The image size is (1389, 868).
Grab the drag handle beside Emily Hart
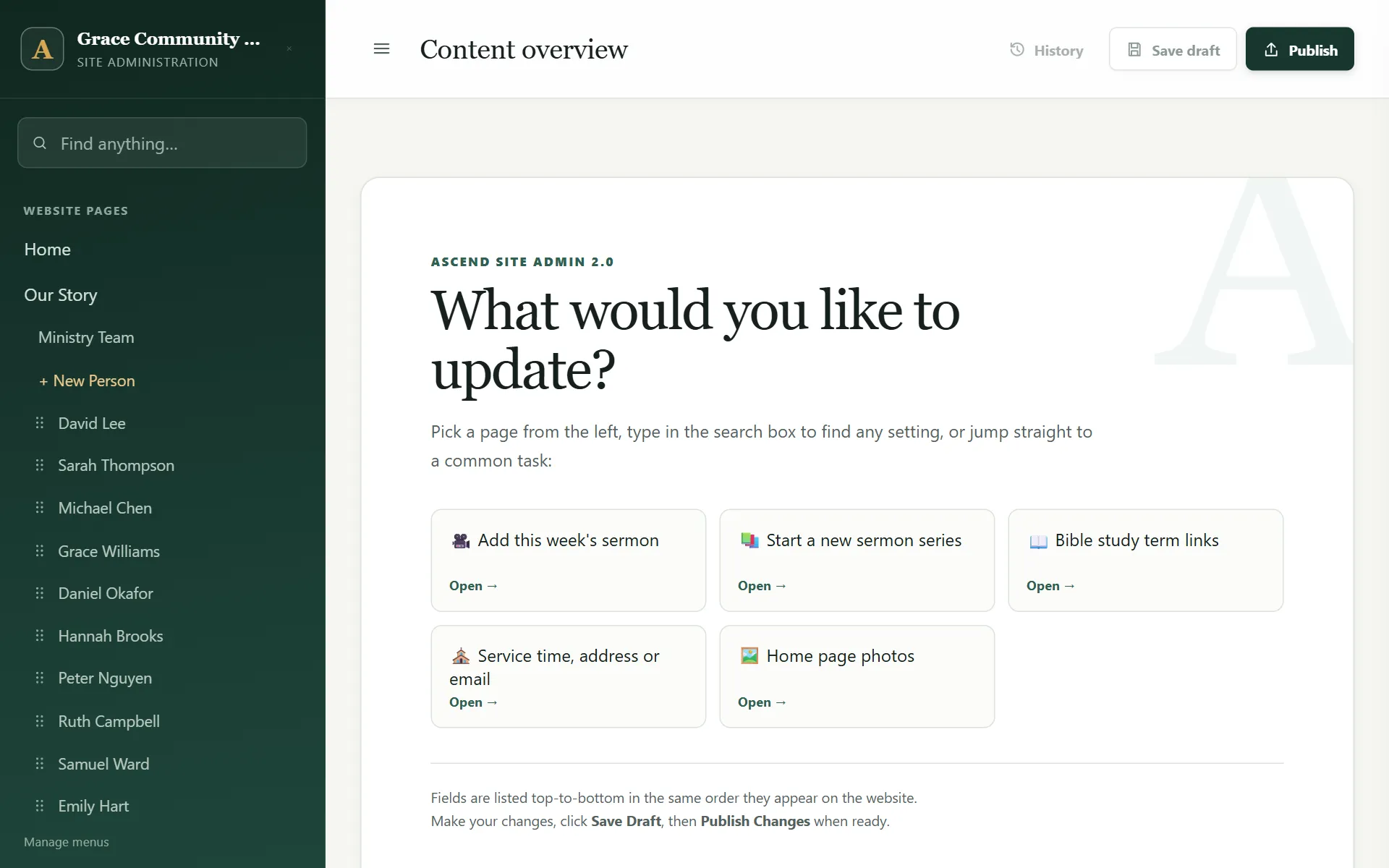[x=40, y=806]
